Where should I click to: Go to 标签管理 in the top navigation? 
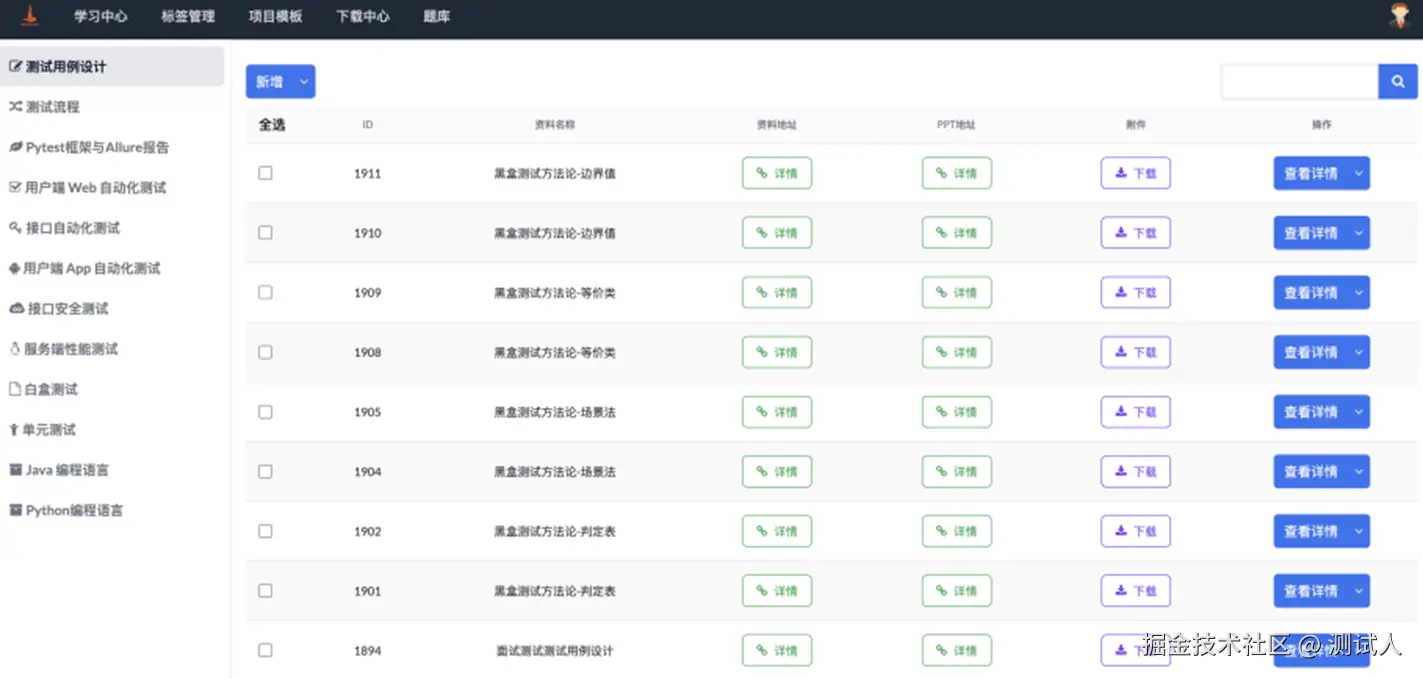[x=188, y=16]
